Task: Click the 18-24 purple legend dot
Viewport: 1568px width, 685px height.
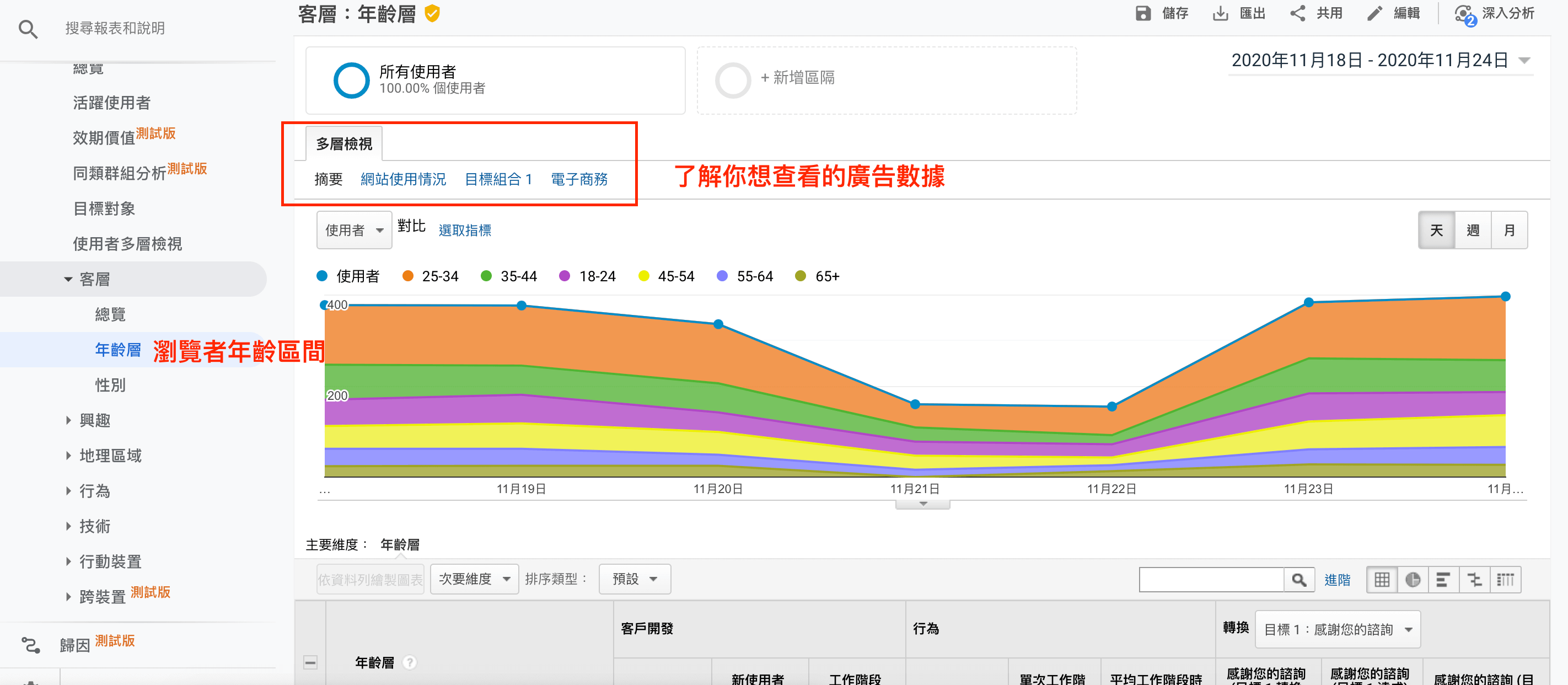Action: (x=565, y=276)
